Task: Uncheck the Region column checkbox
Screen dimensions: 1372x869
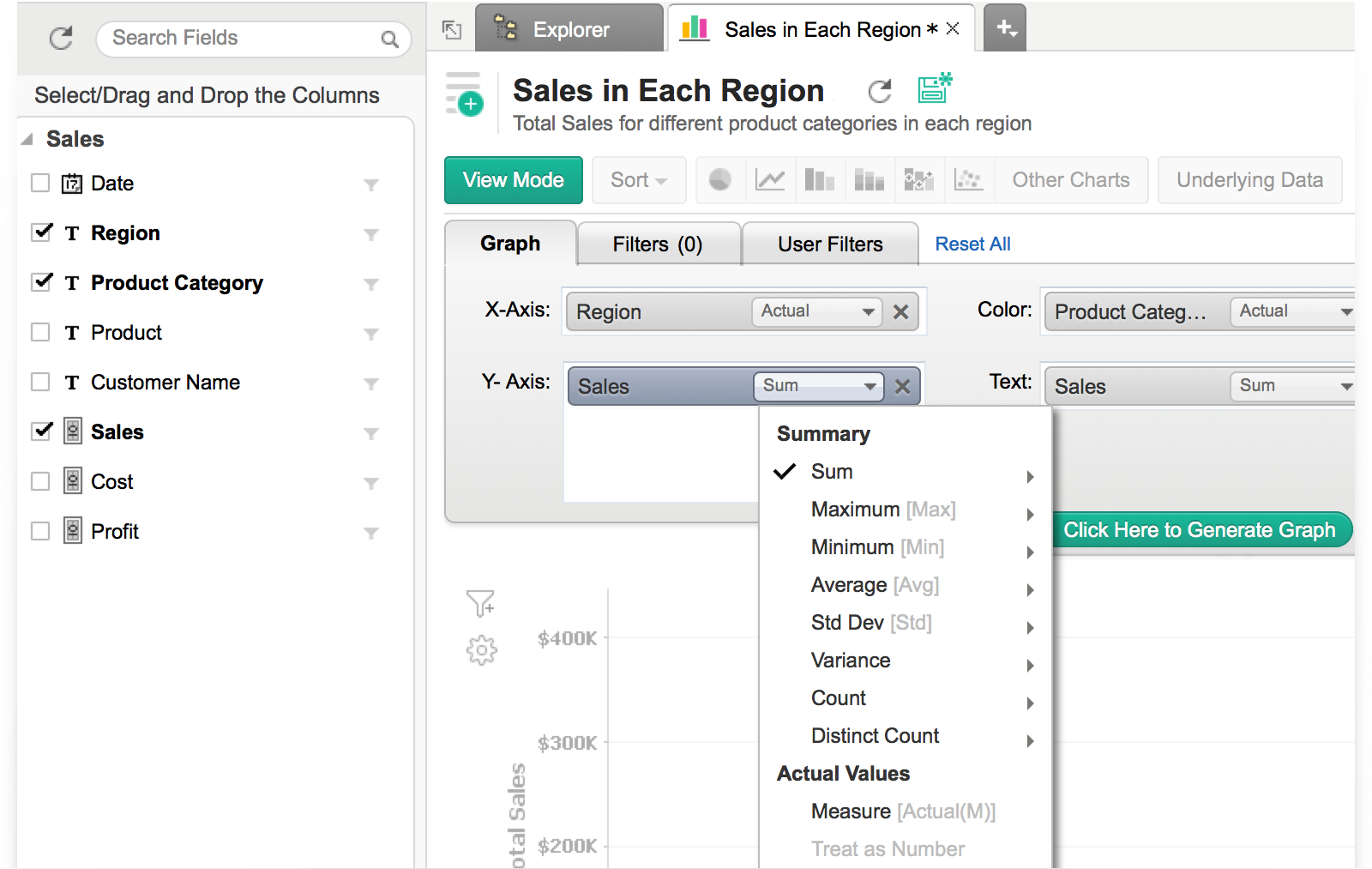Action: tap(41, 232)
